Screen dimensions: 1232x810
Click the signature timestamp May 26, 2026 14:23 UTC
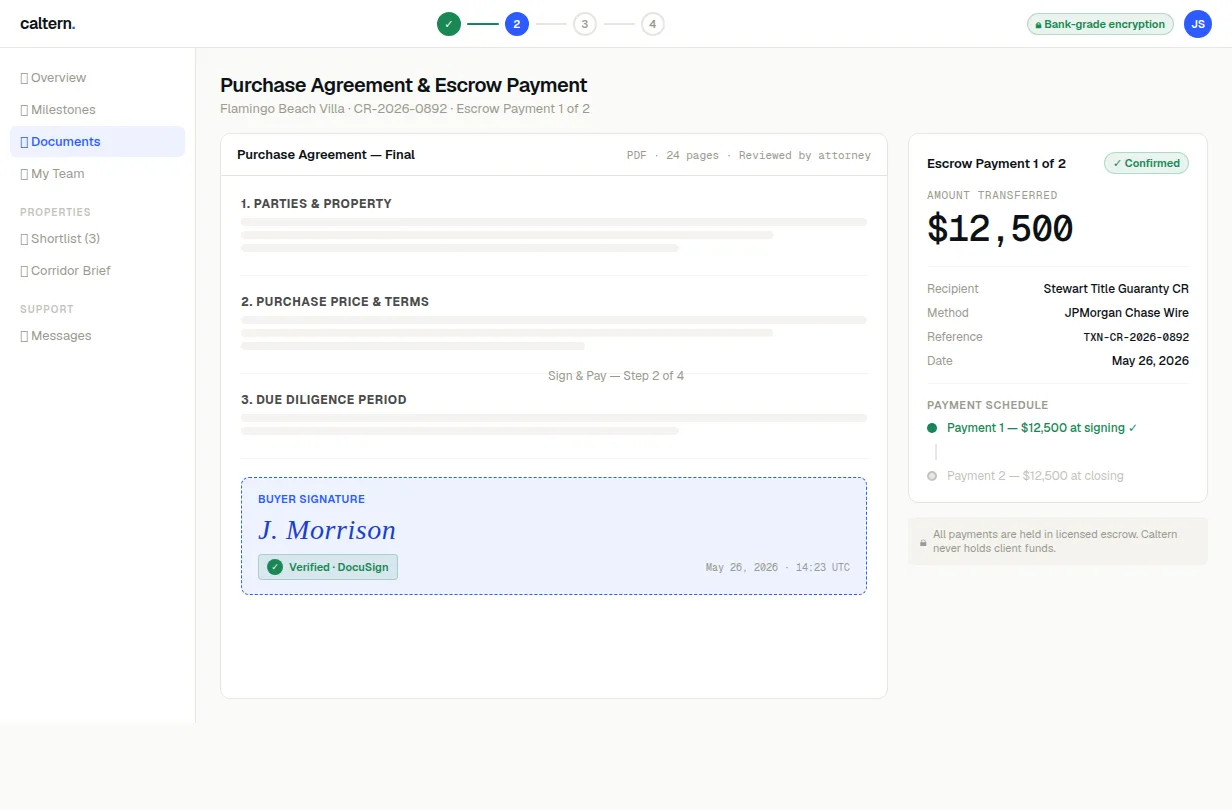click(778, 568)
